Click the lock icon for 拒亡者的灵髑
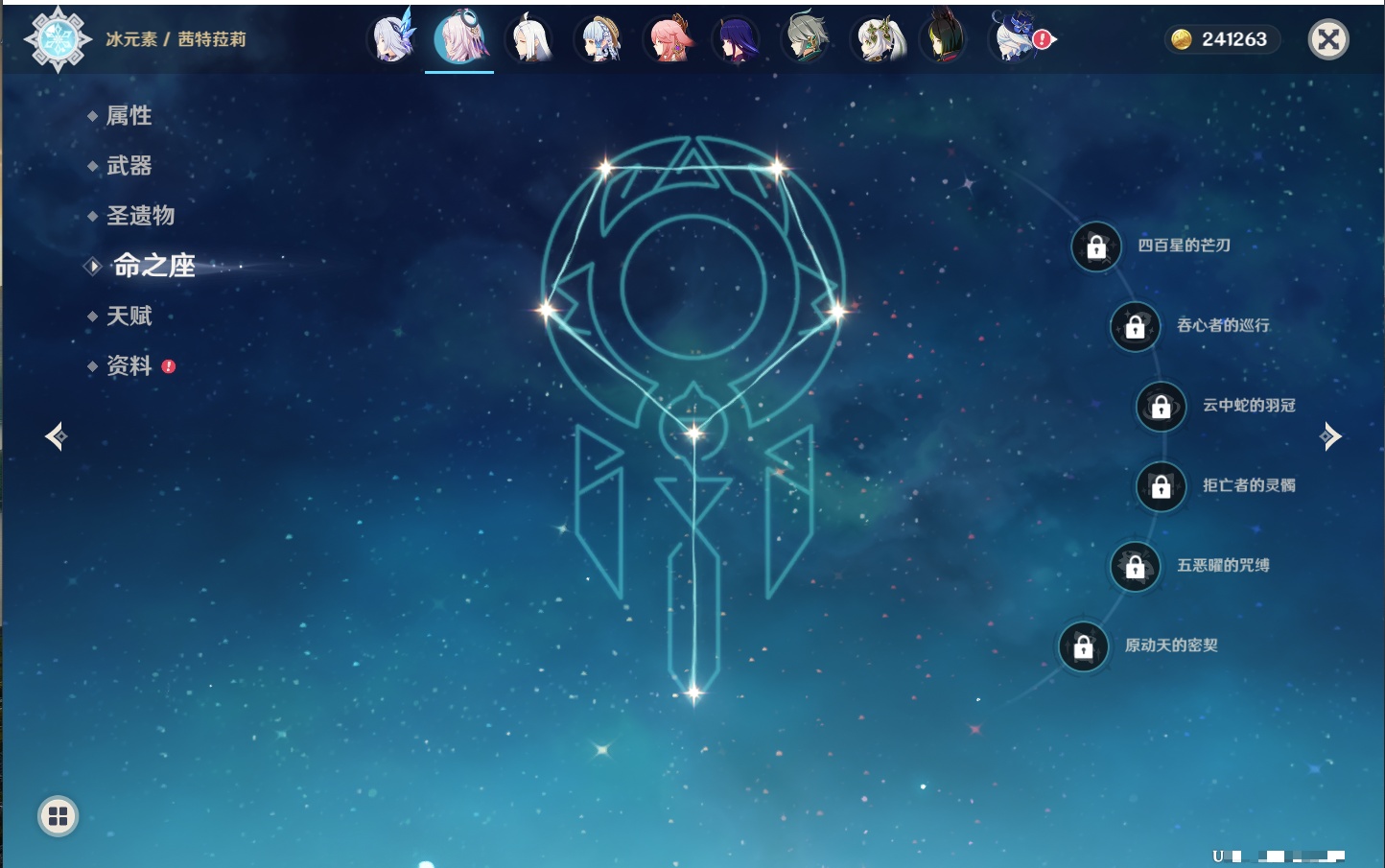This screenshot has width=1385, height=868. (x=1162, y=486)
